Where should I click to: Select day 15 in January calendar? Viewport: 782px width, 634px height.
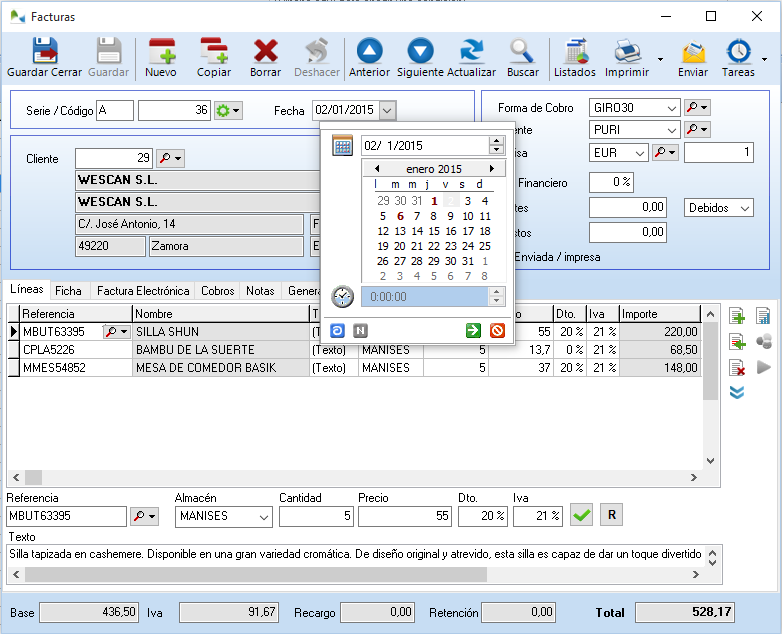pyautogui.click(x=434, y=231)
